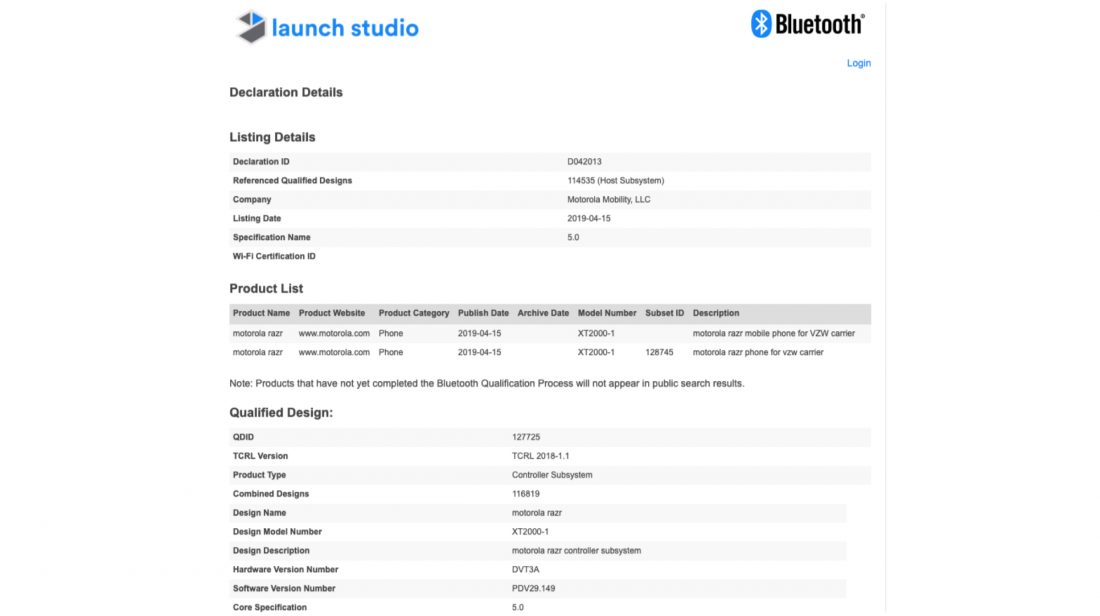Screen dimensions: 1100x616
Task: Click the "Qualified Design:" section heading
Action: tap(281, 412)
